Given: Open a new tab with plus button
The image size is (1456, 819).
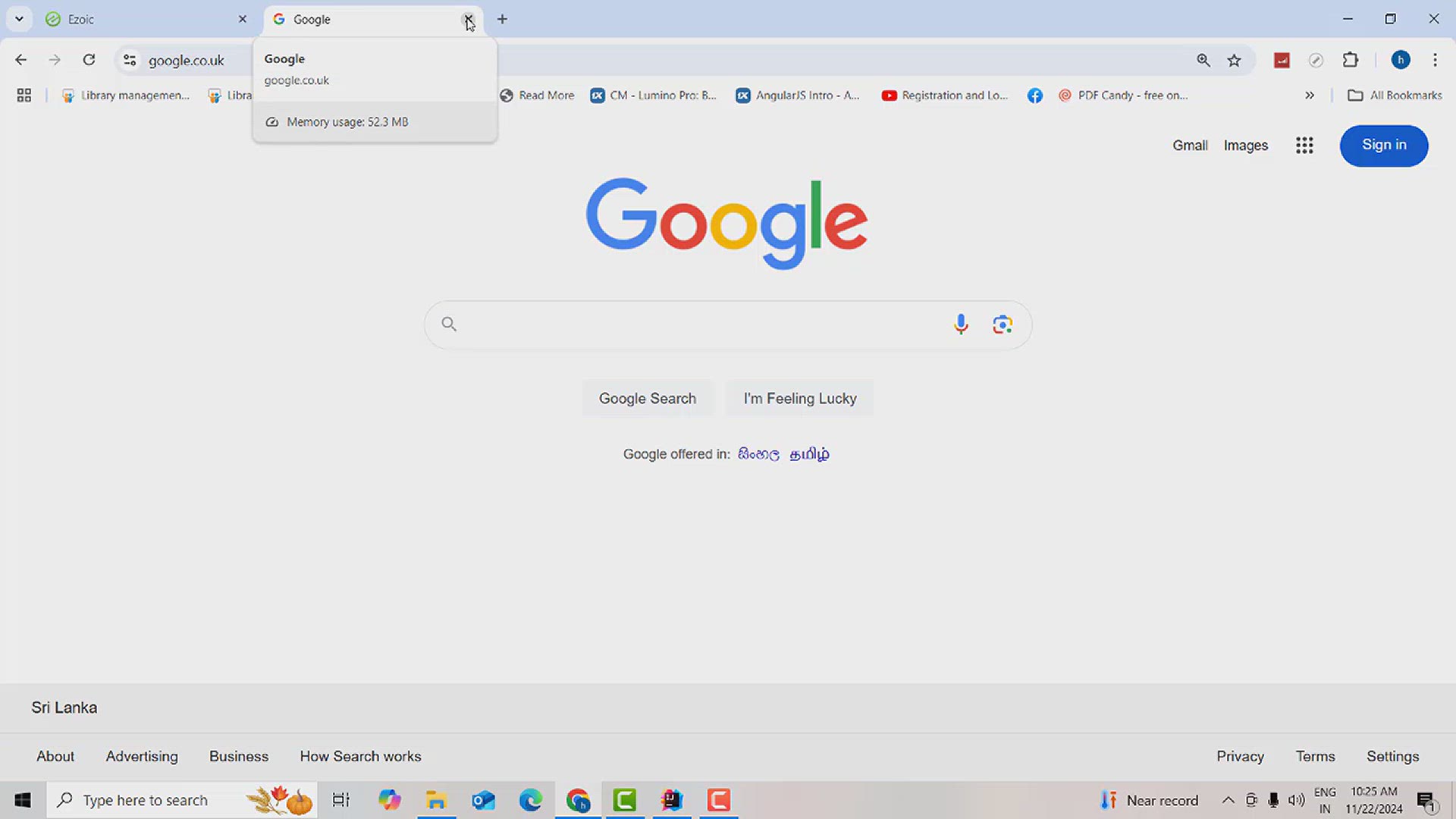Looking at the screenshot, I should 502,19.
